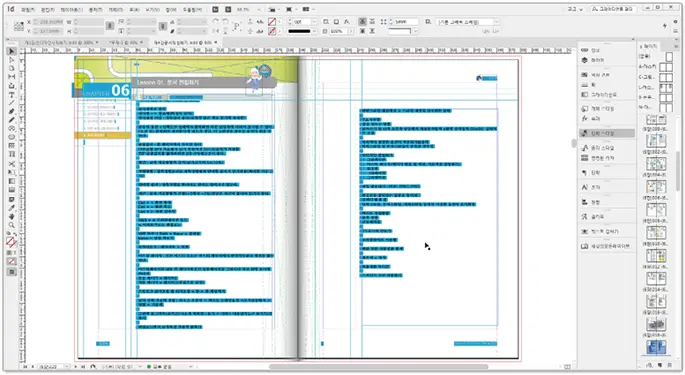Click the reference point locator grid
The height and width of the screenshot is (375, 685).
pos(19,26)
